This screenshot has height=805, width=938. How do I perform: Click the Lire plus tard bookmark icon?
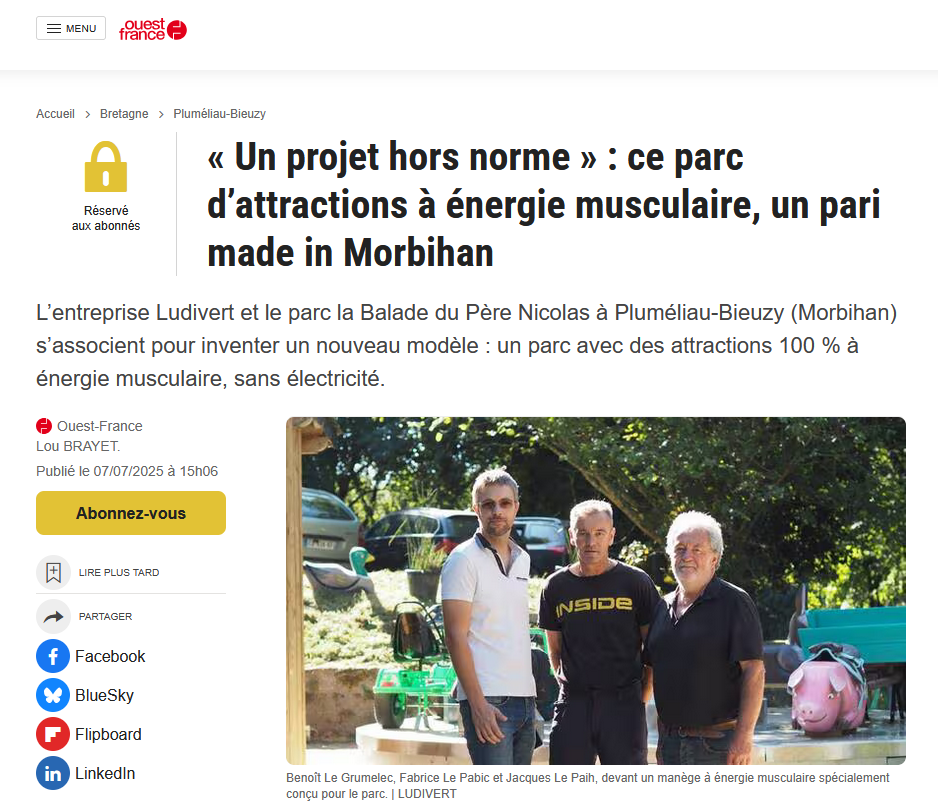pyautogui.click(x=53, y=572)
